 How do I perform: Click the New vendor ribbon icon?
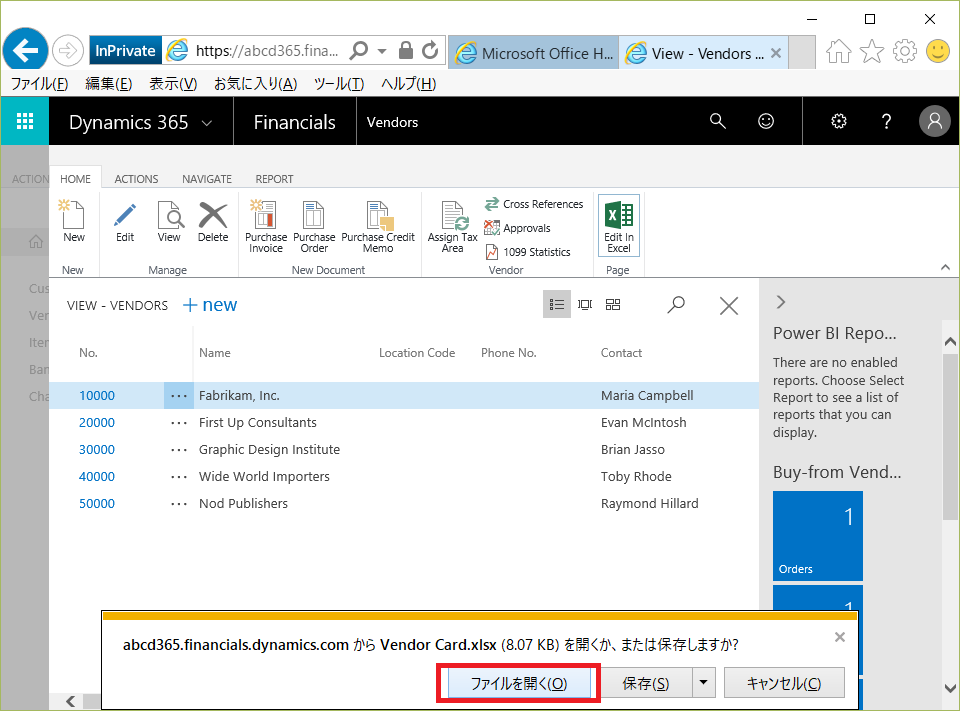click(73, 222)
